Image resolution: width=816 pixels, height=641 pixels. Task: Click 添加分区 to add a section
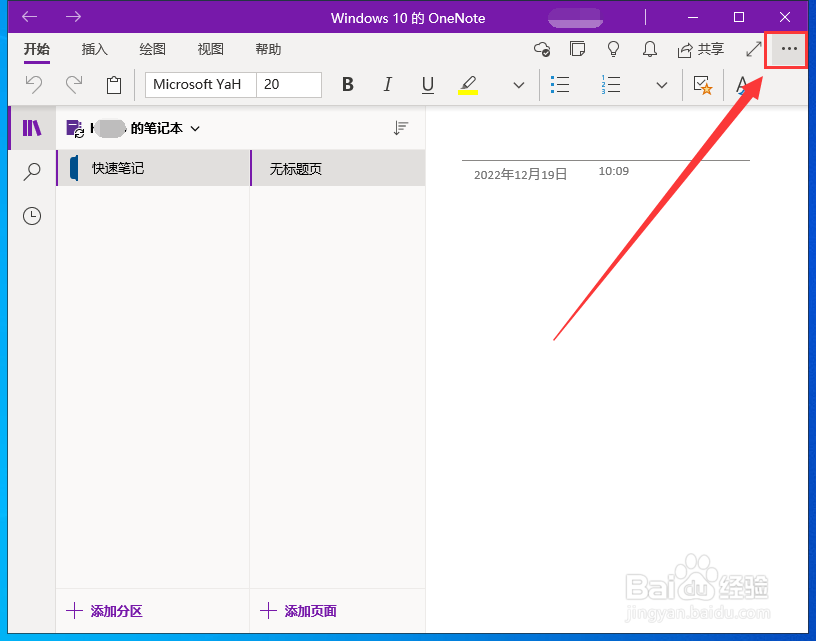105,611
